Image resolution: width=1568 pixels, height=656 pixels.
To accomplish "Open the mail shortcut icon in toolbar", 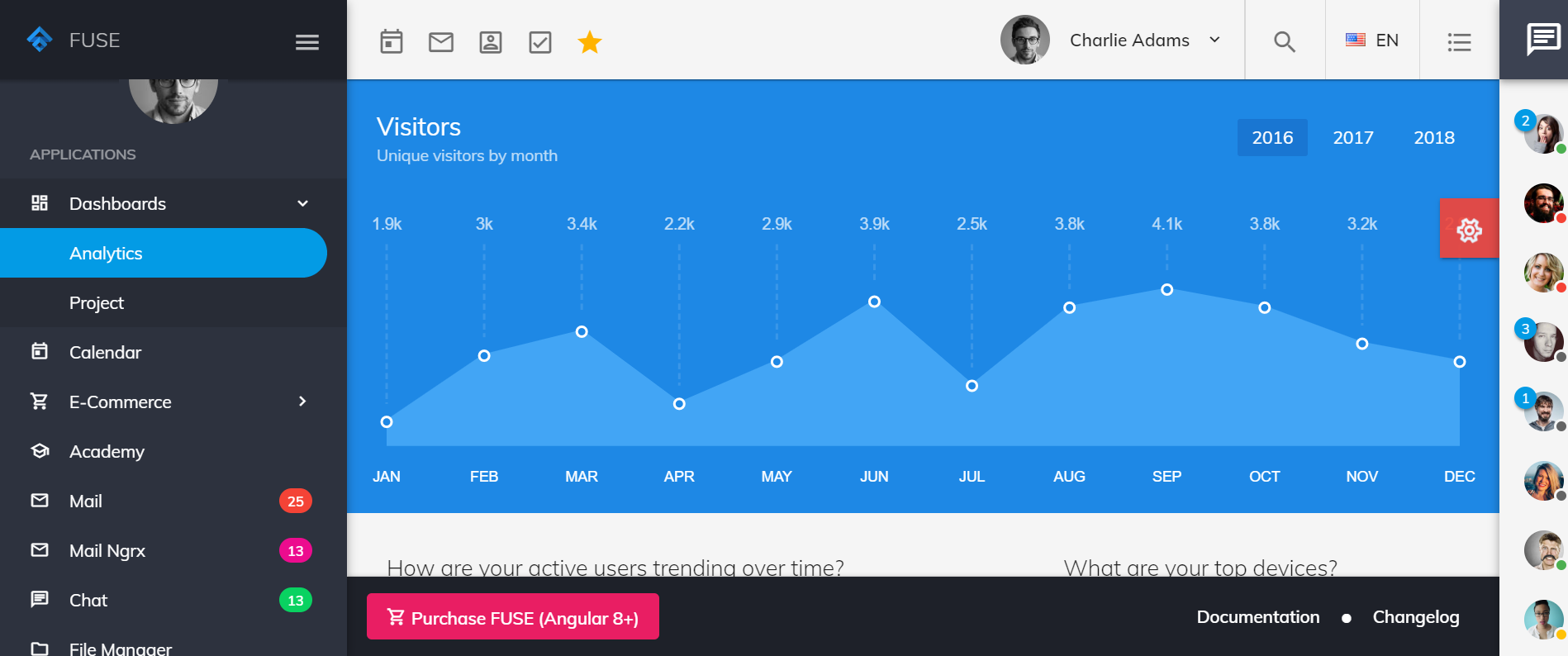I will [x=441, y=41].
